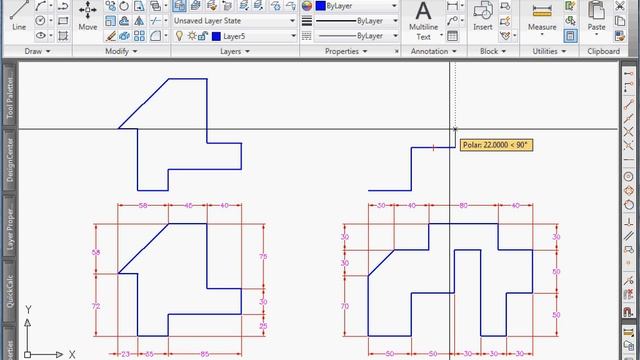Expand the Draw panel
The image size is (640, 360).
click(38, 51)
